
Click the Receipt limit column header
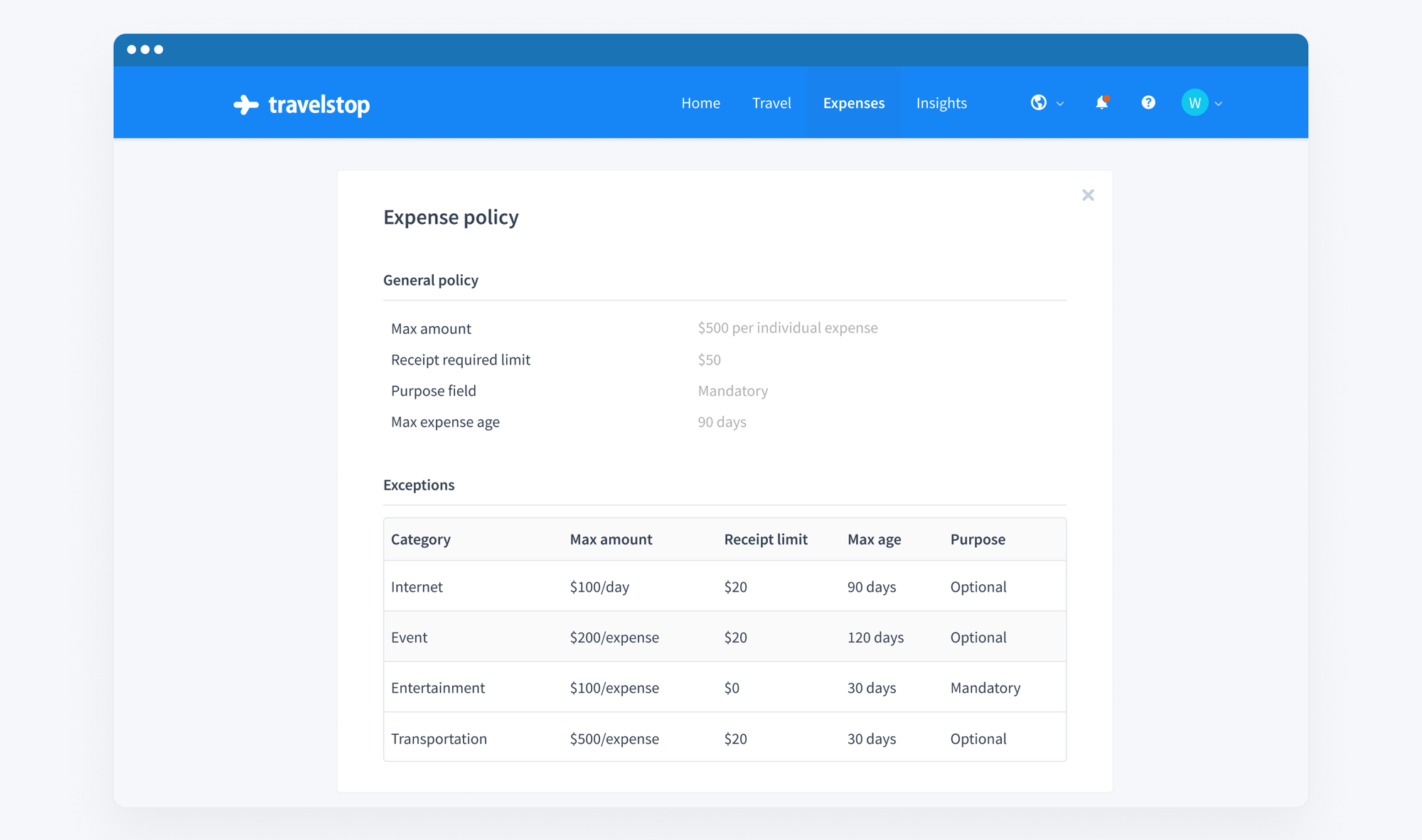(x=766, y=539)
